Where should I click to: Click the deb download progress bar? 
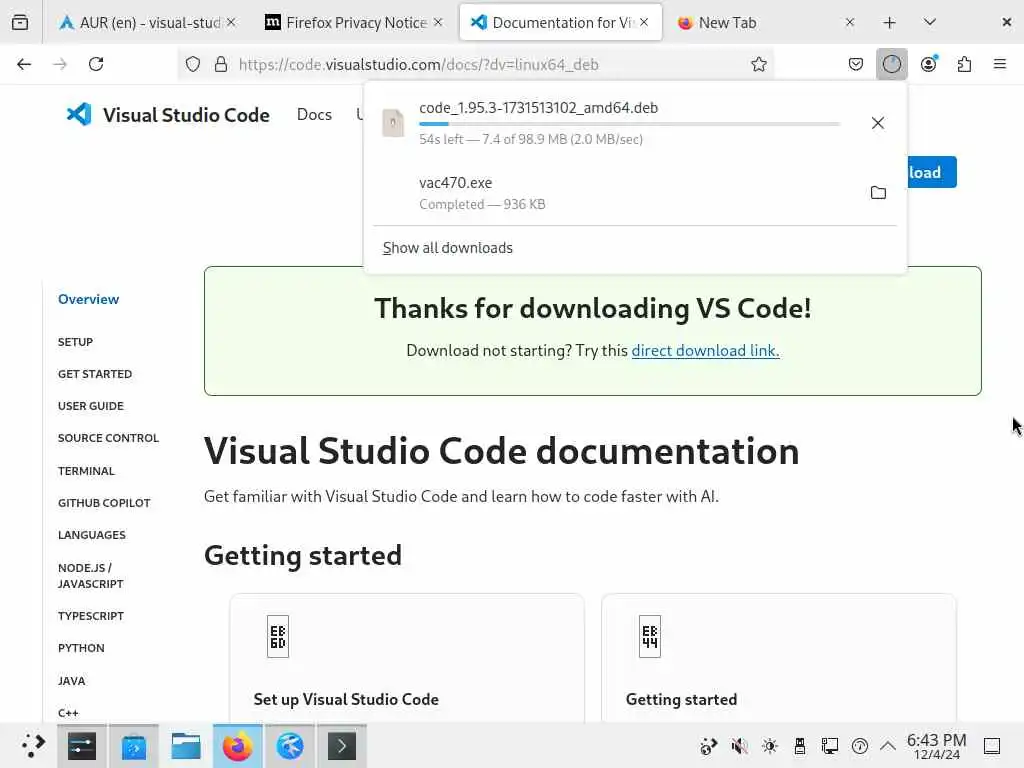629,123
